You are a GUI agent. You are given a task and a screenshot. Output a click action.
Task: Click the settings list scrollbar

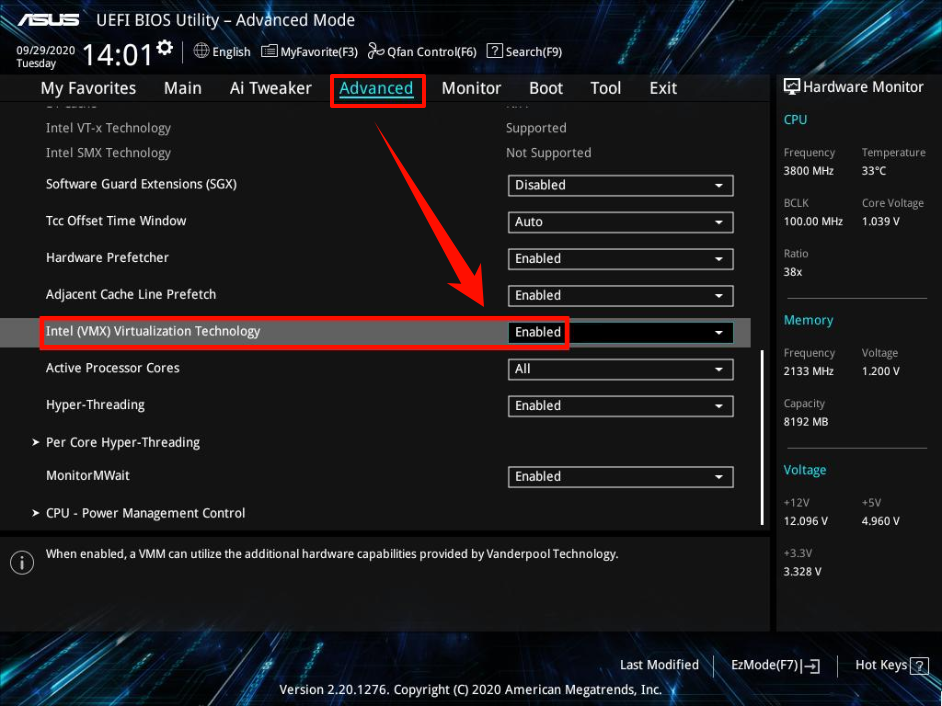pyautogui.click(x=762, y=437)
